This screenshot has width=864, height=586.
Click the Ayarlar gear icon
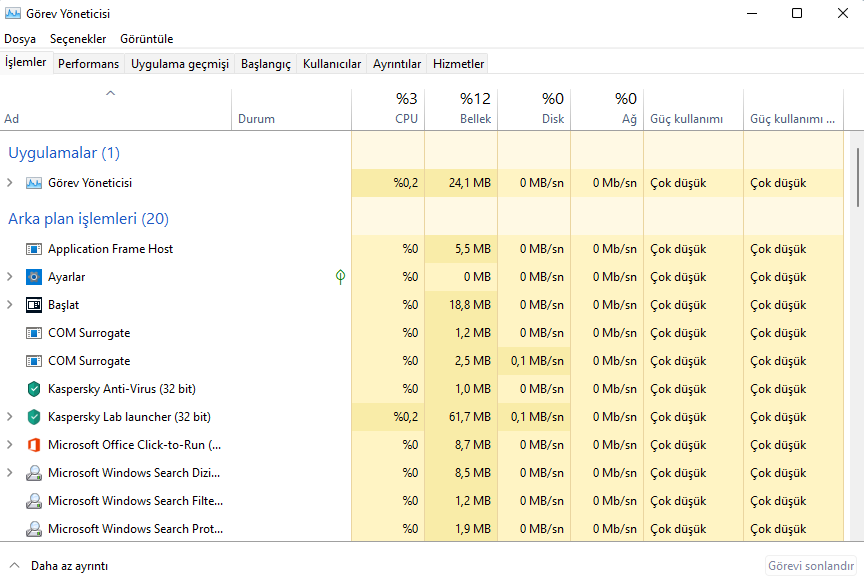pos(34,277)
